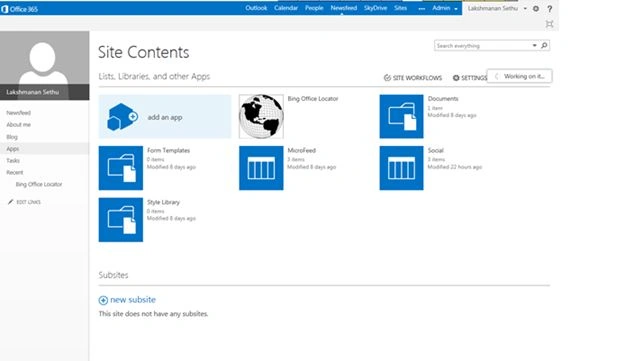Select Blog in left sidebar

12,137
